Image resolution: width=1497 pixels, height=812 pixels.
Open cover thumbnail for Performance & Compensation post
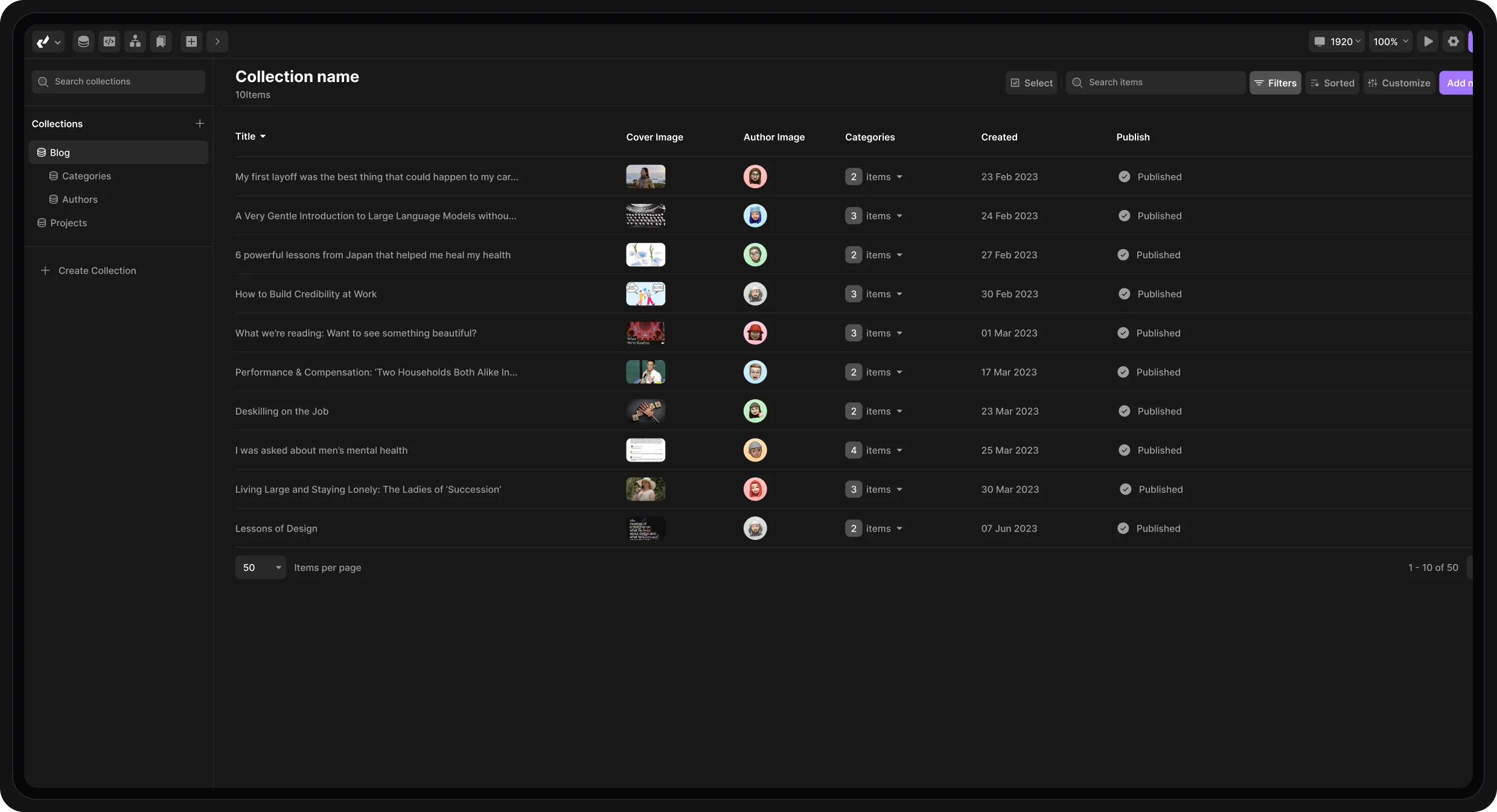coord(646,372)
